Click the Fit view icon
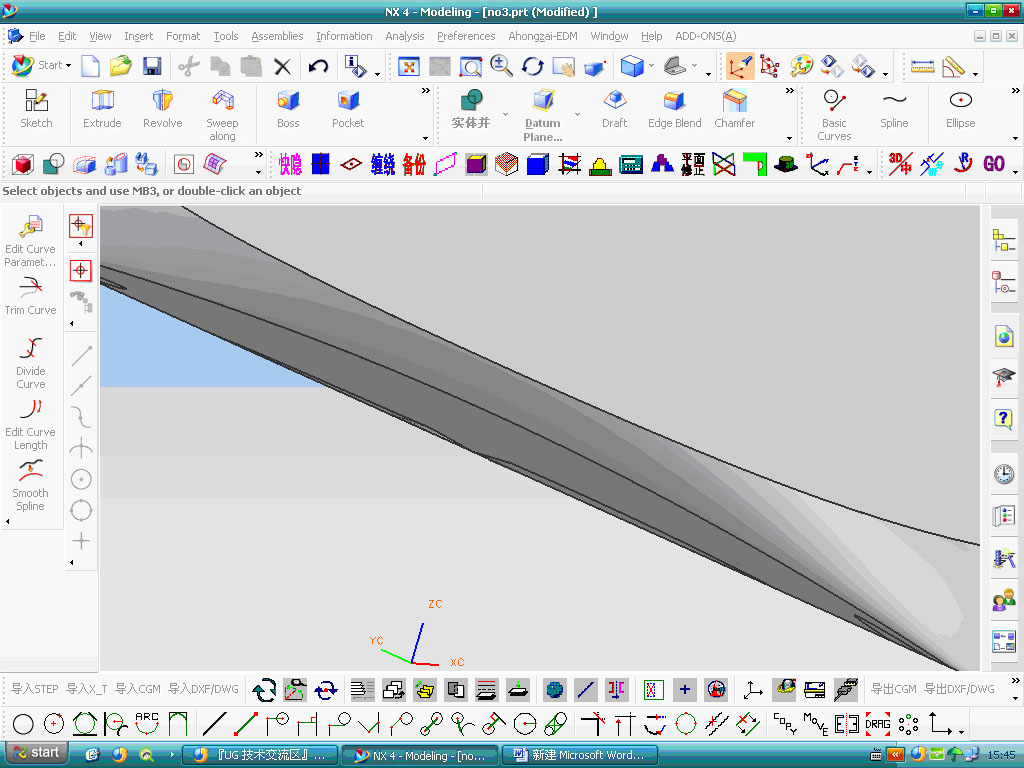1024x768 pixels. (x=408, y=66)
